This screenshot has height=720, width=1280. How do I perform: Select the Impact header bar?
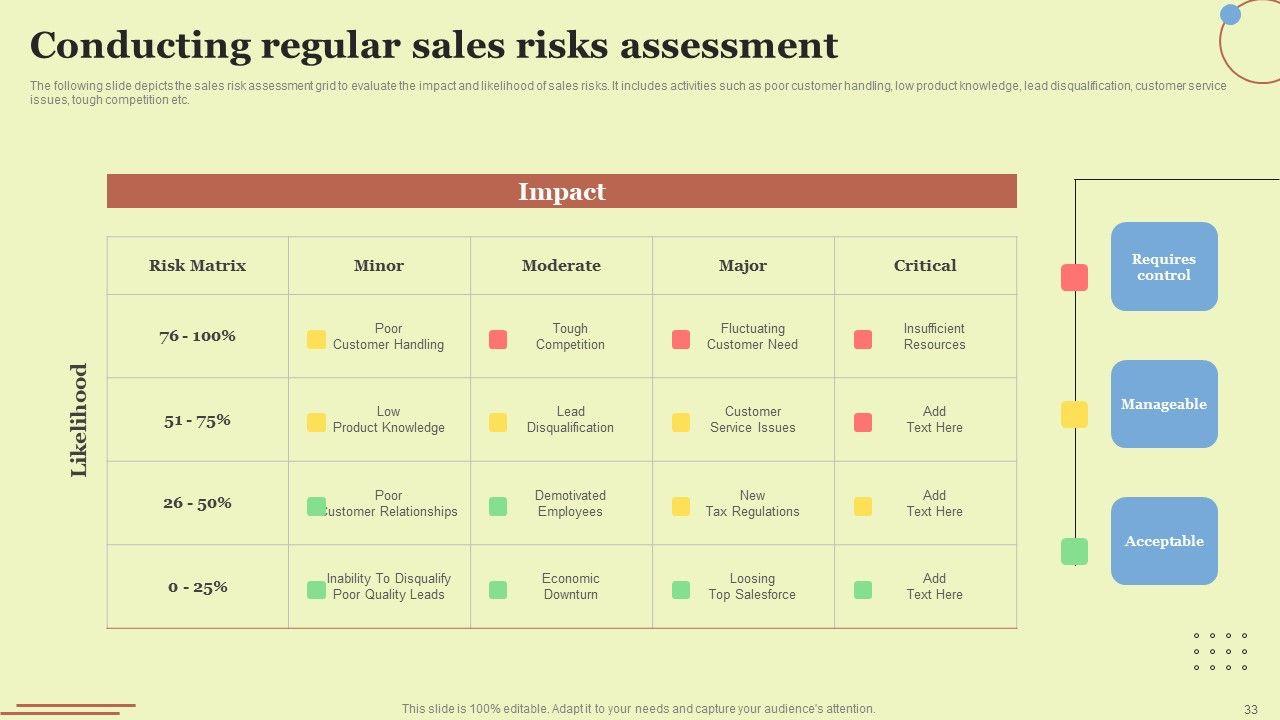coord(562,191)
